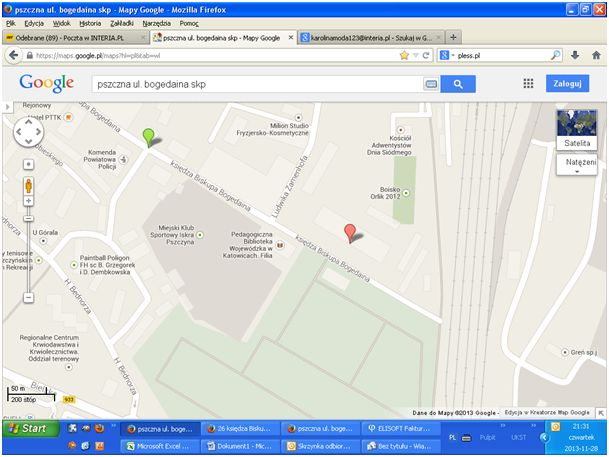Image resolution: width=609 pixels, height=457 pixels.
Task: Zoom out with the minus button
Action: coord(28,298)
